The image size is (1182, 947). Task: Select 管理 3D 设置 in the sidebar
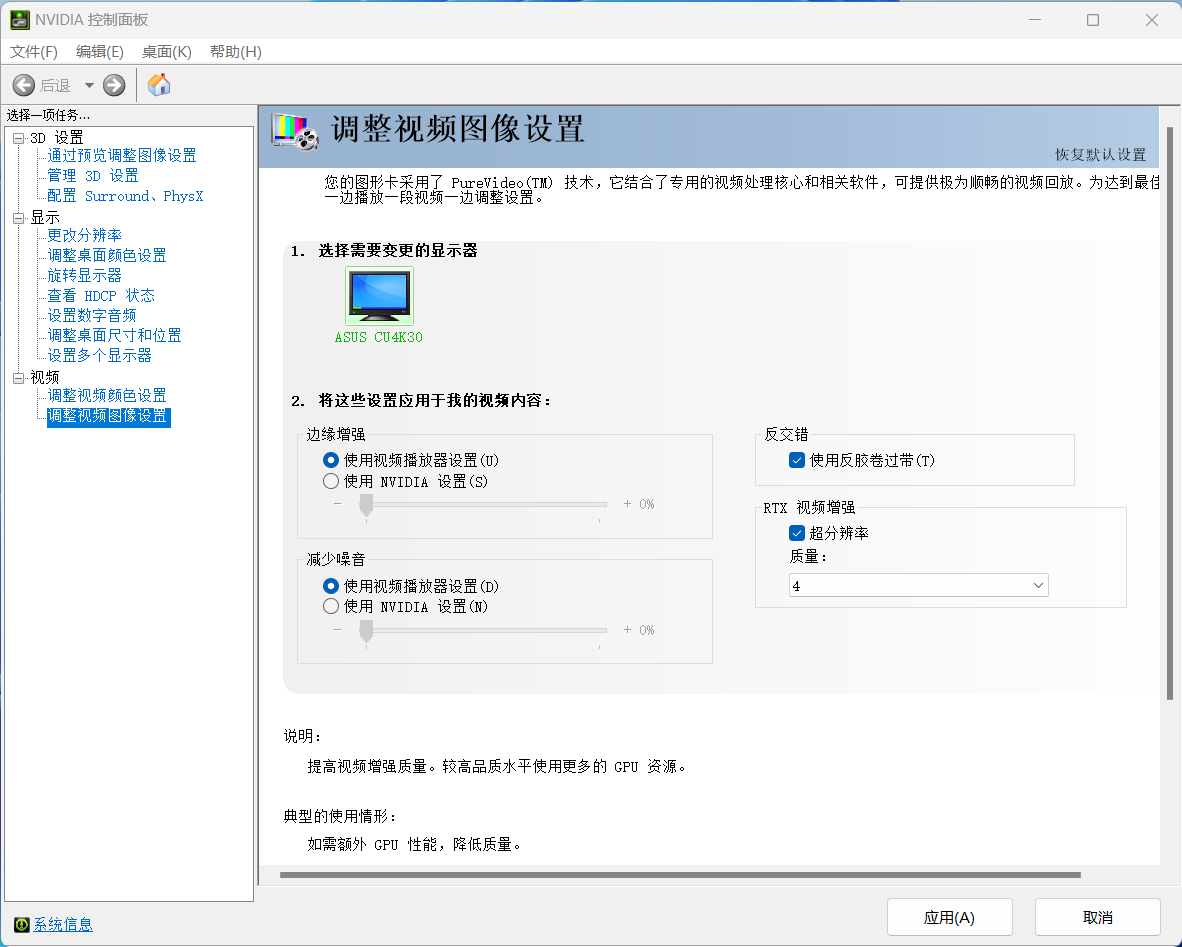(91, 175)
